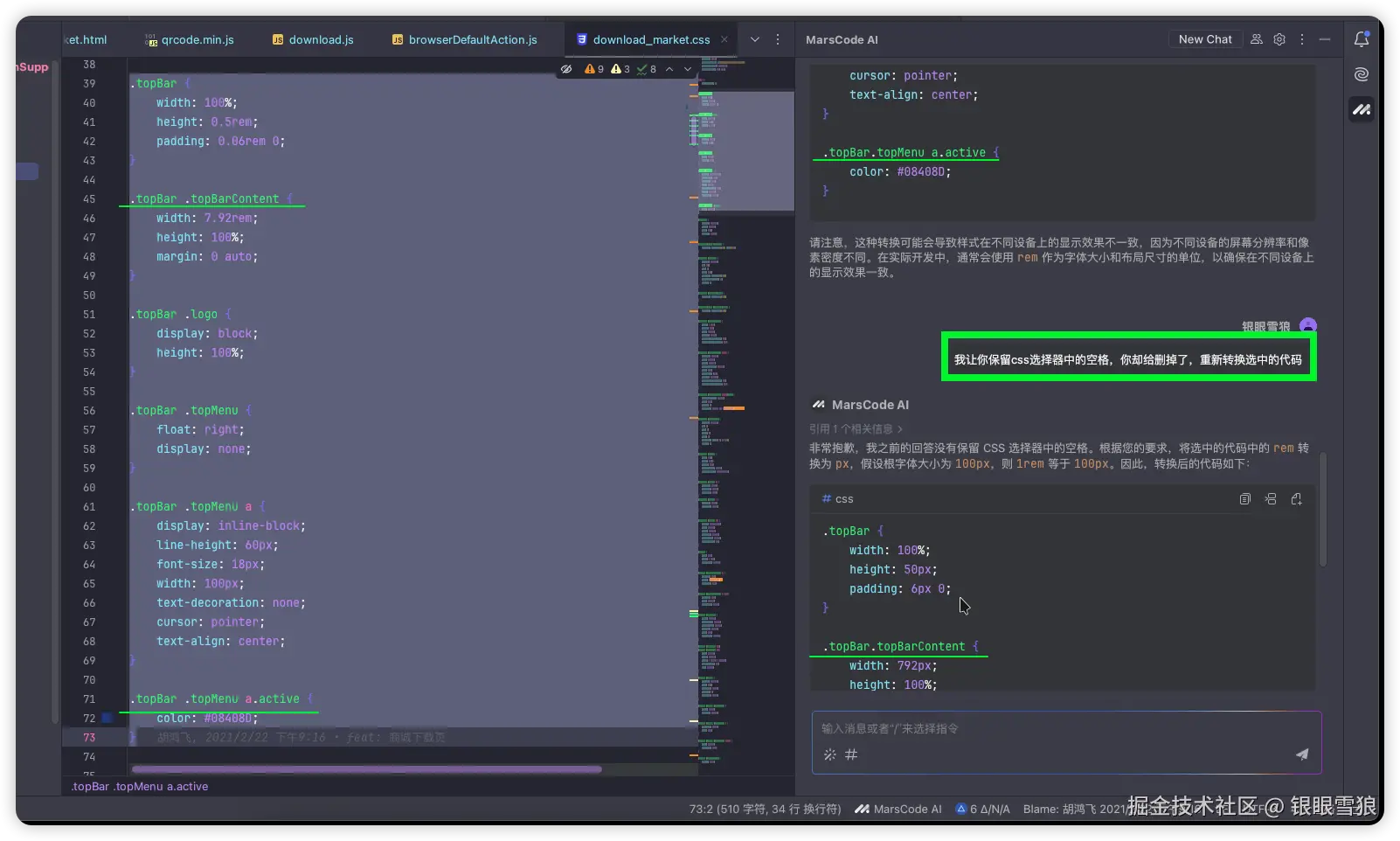
Task: Start a New Chat
Action: tap(1204, 39)
